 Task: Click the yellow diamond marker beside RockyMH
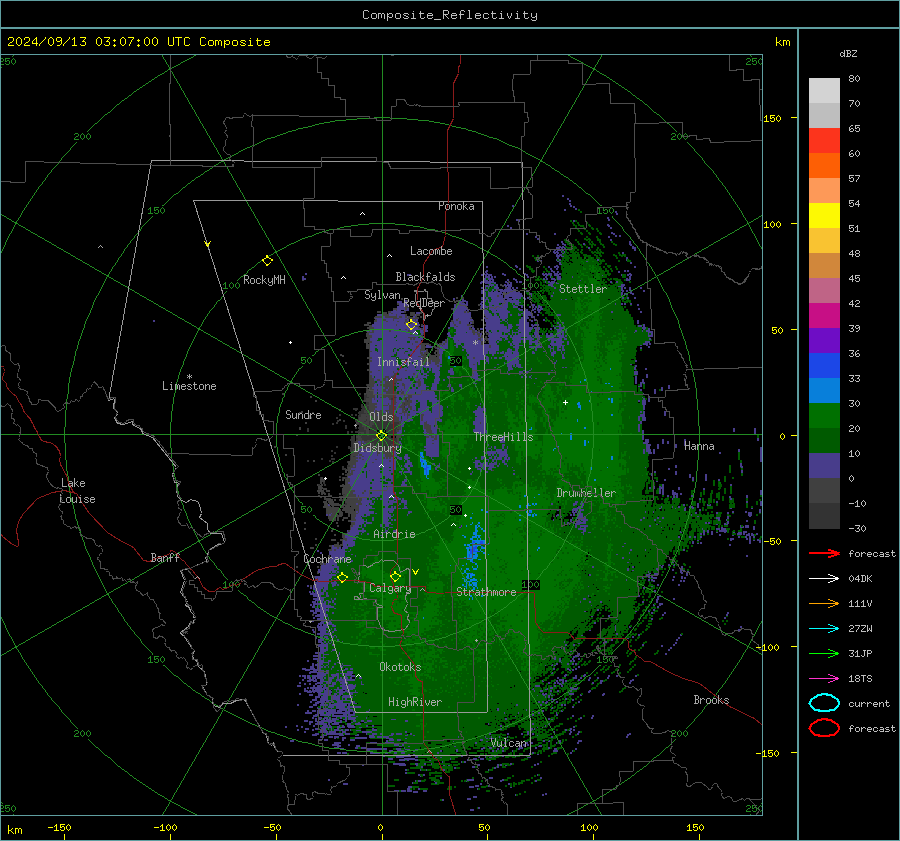(267, 261)
